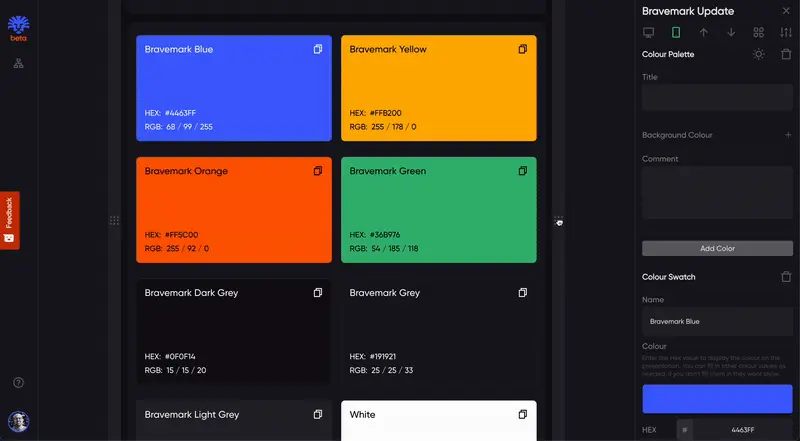The height and width of the screenshot is (441, 800).
Task: Switch to desktop preview mode
Action: (648, 33)
